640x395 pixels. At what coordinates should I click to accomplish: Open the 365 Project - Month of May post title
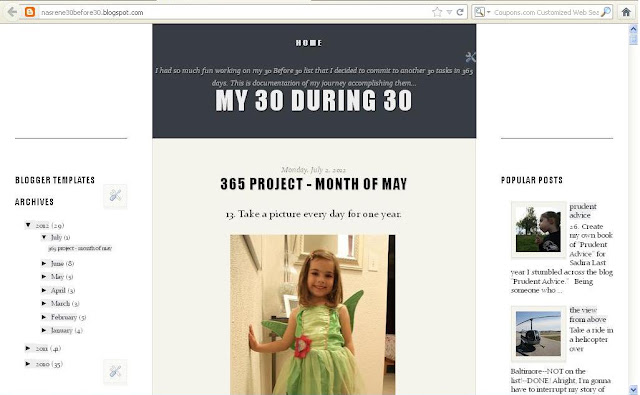click(313, 184)
